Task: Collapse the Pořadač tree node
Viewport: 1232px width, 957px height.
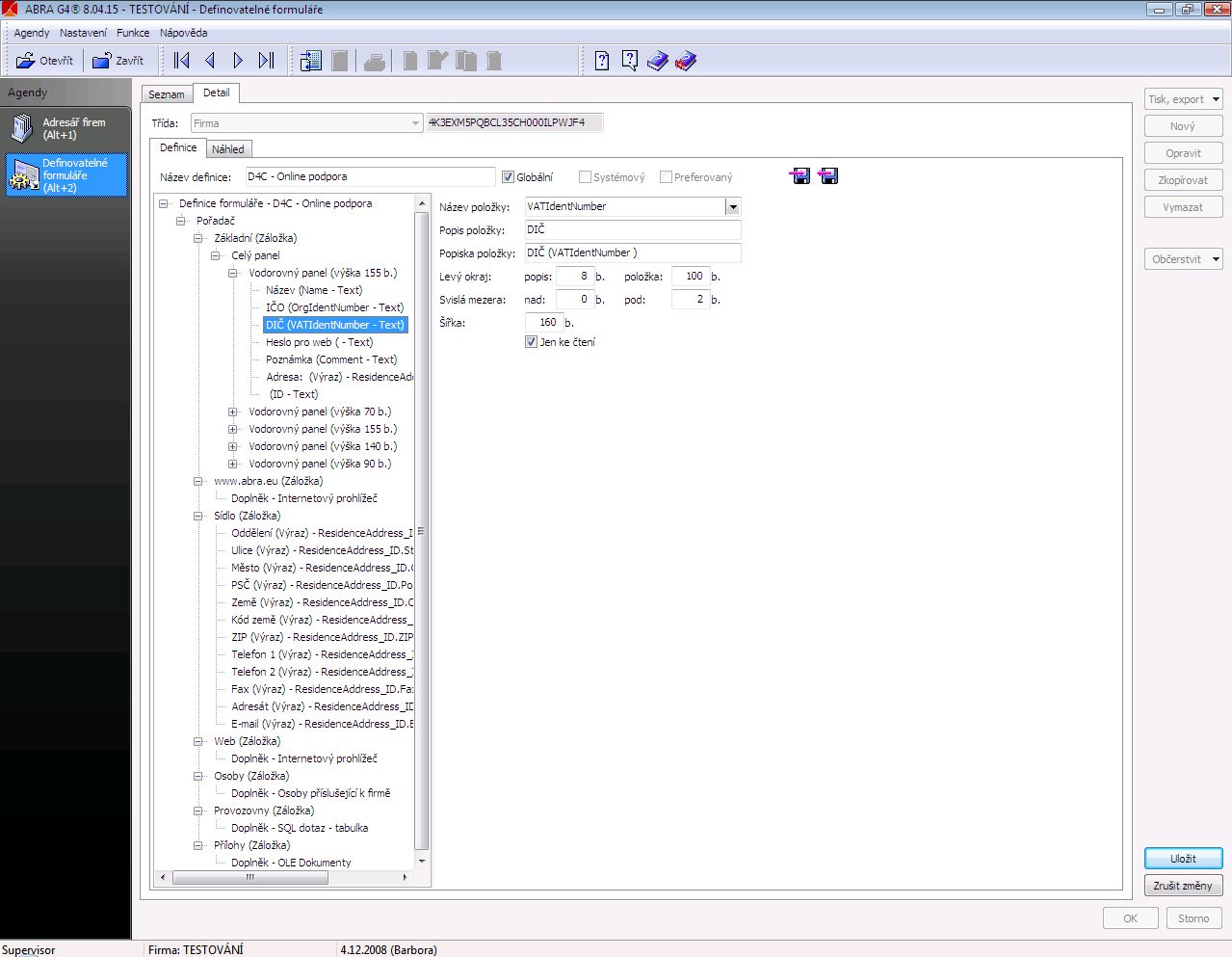Action: click(x=180, y=222)
